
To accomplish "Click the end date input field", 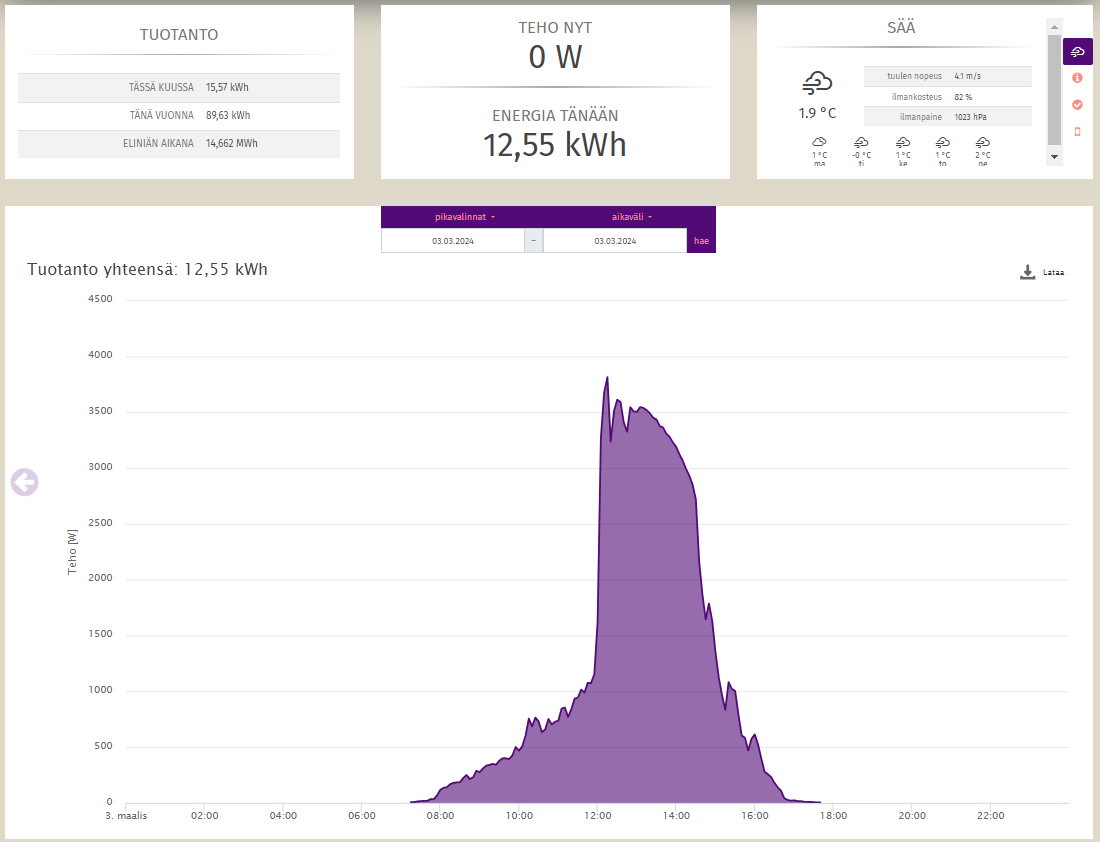I will click(x=614, y=241).
